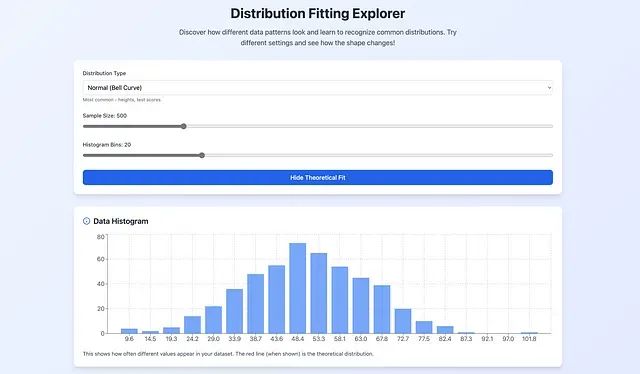Viewport: 640px width, 374px height.
Task: Open the Distribution Type dropdown
Action: [x=318, y=88]
